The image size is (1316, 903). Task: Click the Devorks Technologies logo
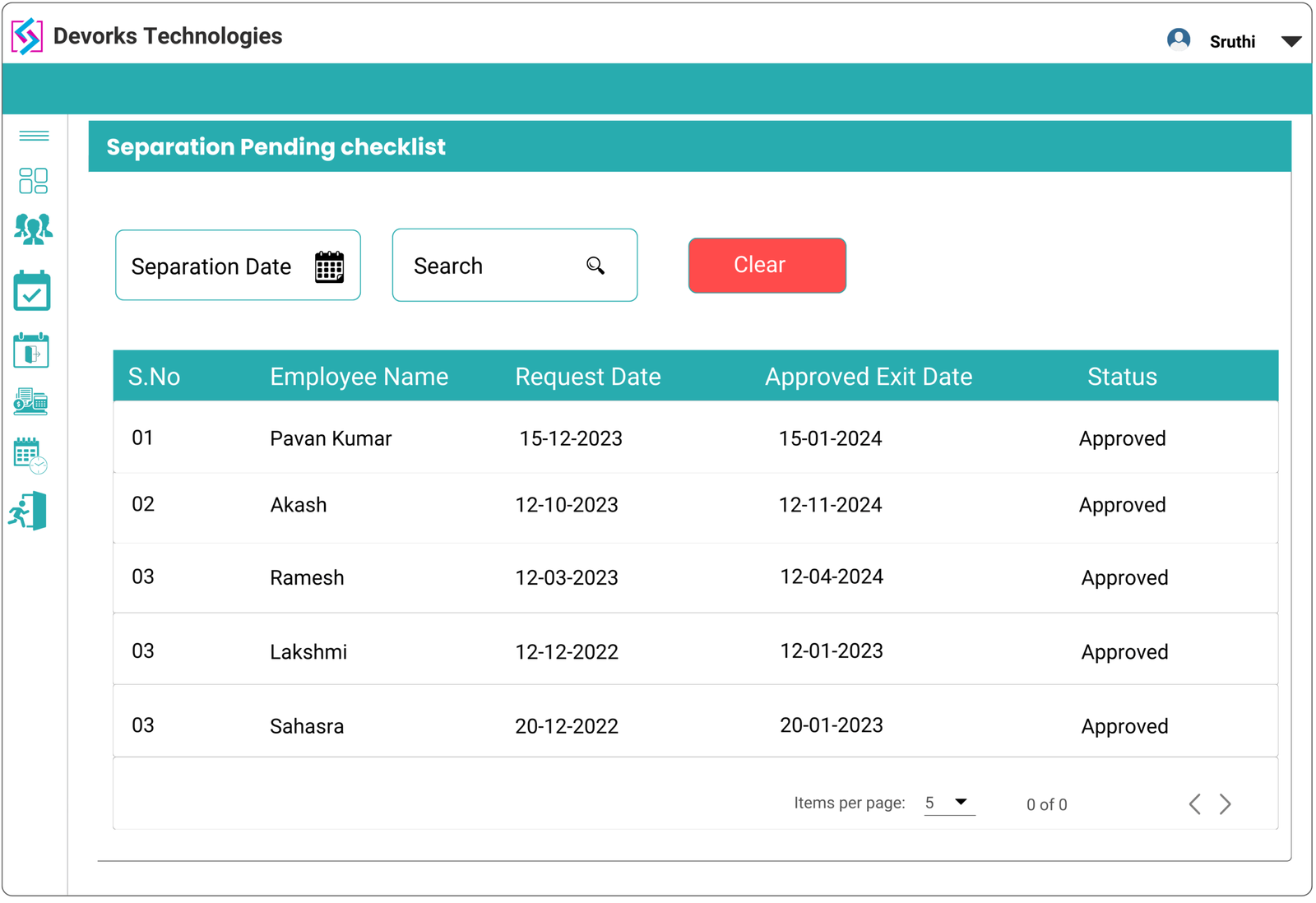tap(25, 36)
